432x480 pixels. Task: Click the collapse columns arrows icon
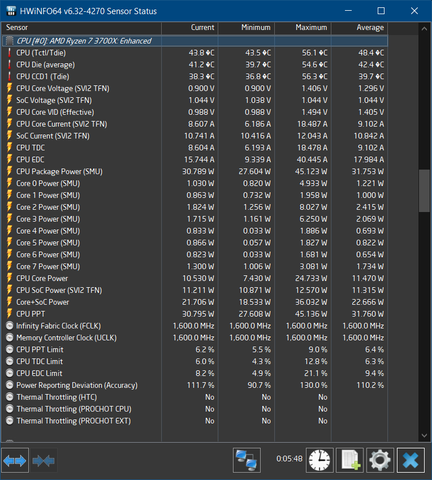click(x=44, y=461)
